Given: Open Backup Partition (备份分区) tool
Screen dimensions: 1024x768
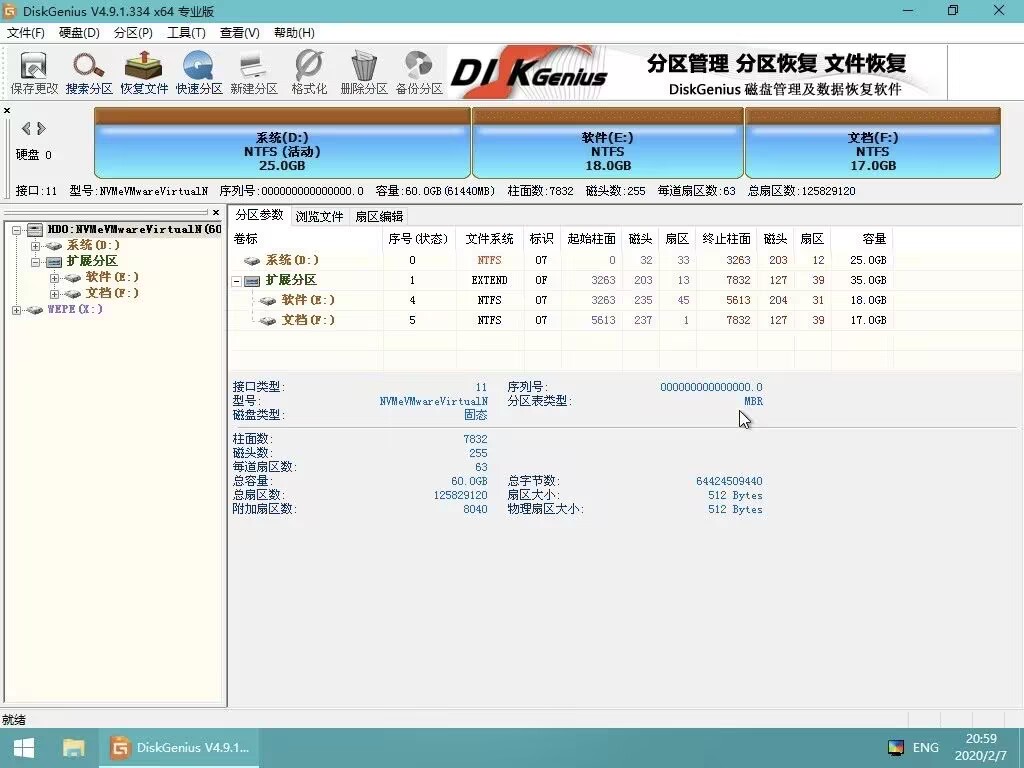Looking at the screenshot, I should (419, 72).
